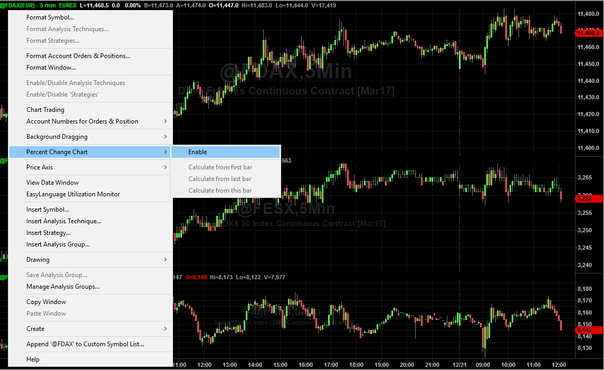This screenshot has width=604, height=370.
Task: Click the red 11,468.5 price marker
Action: (589, 33)
